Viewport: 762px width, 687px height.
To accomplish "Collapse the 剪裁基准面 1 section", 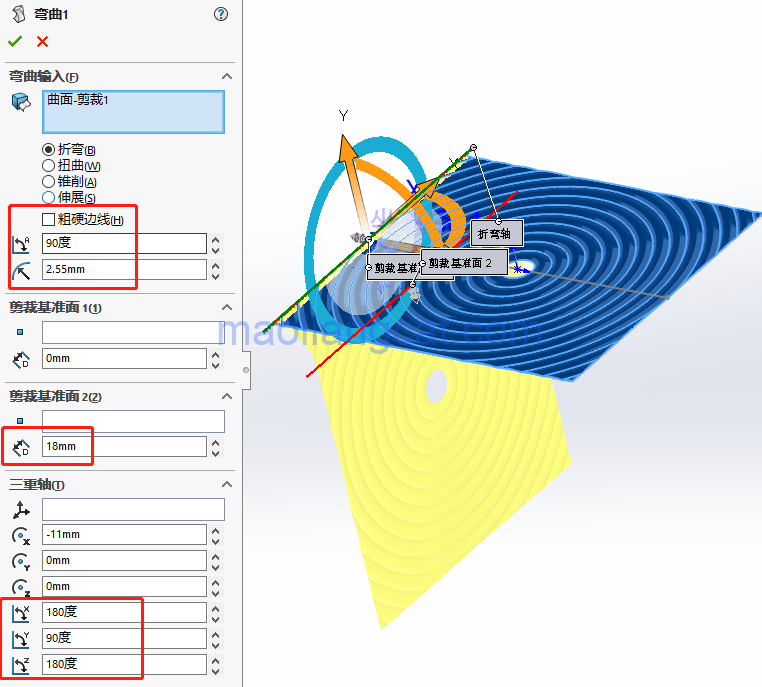I will (x=226, y=307).
